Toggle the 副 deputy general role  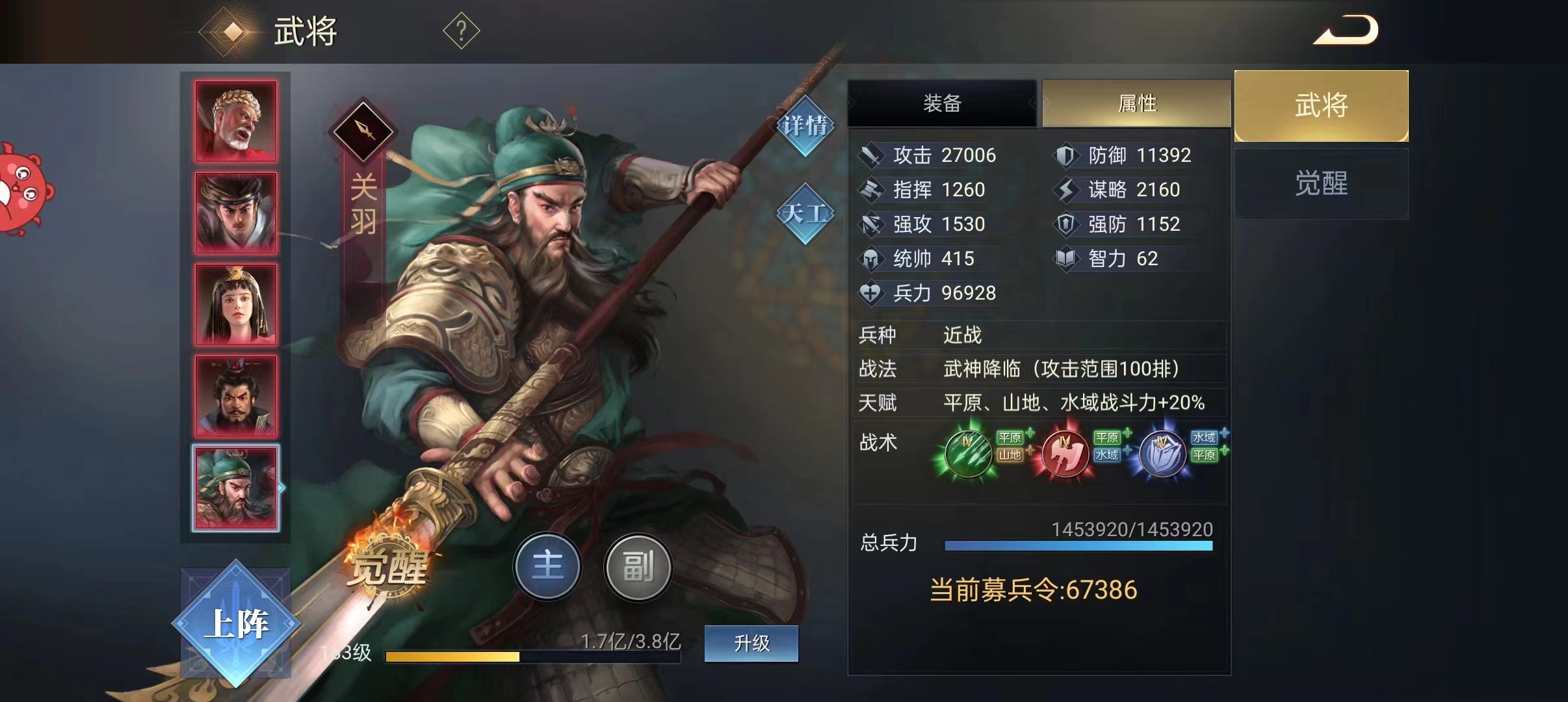click(638, 566)
